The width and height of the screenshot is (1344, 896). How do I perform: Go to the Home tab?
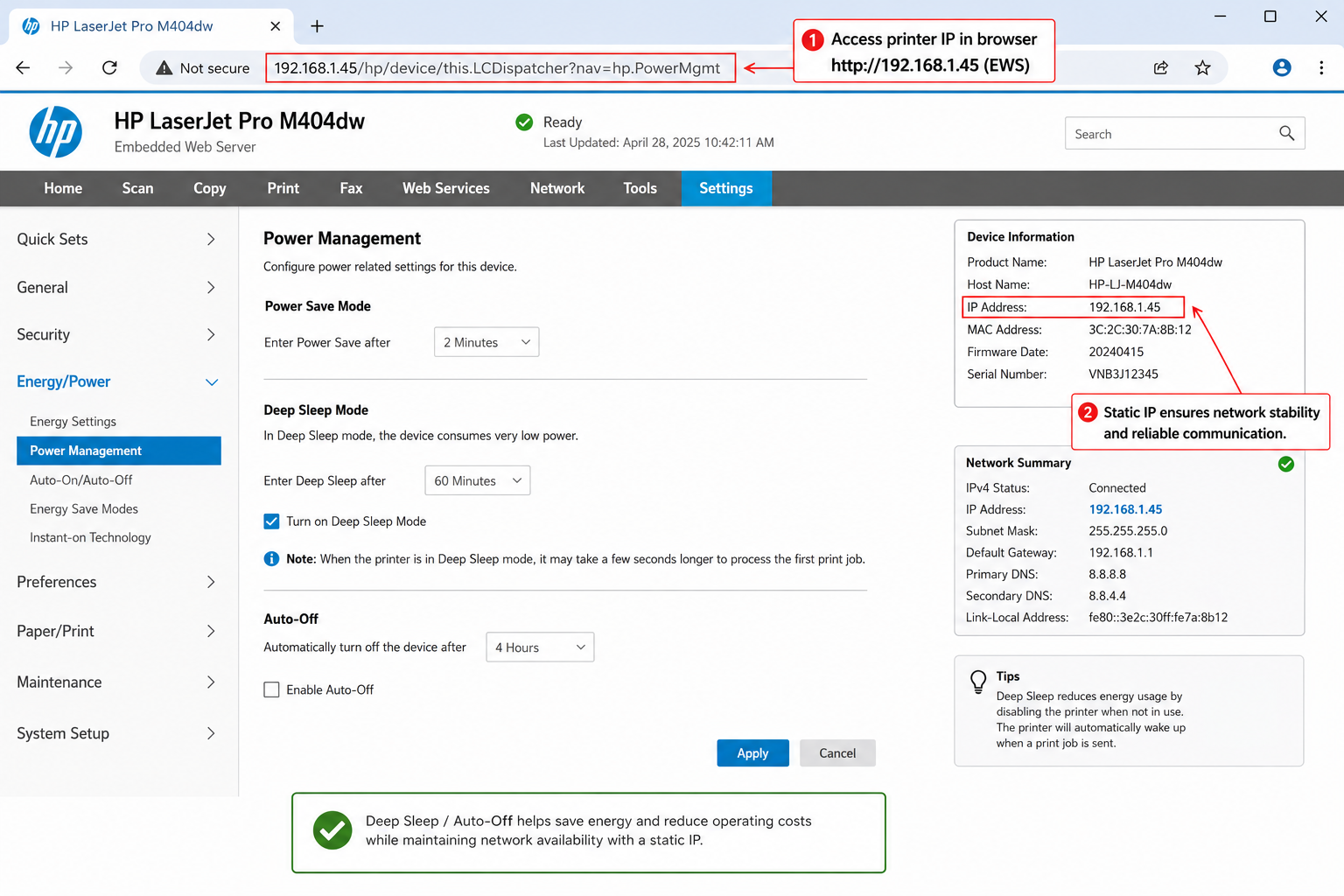[63, 188]
